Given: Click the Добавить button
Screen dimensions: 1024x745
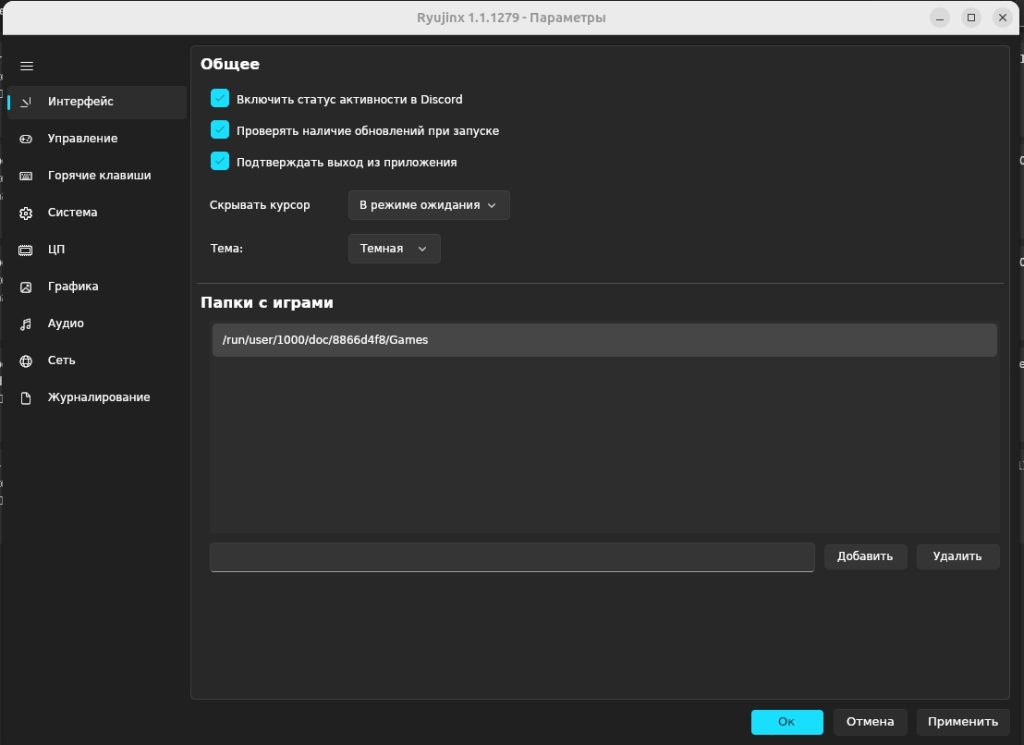Looking at the screenshot, I should point(865,556).
